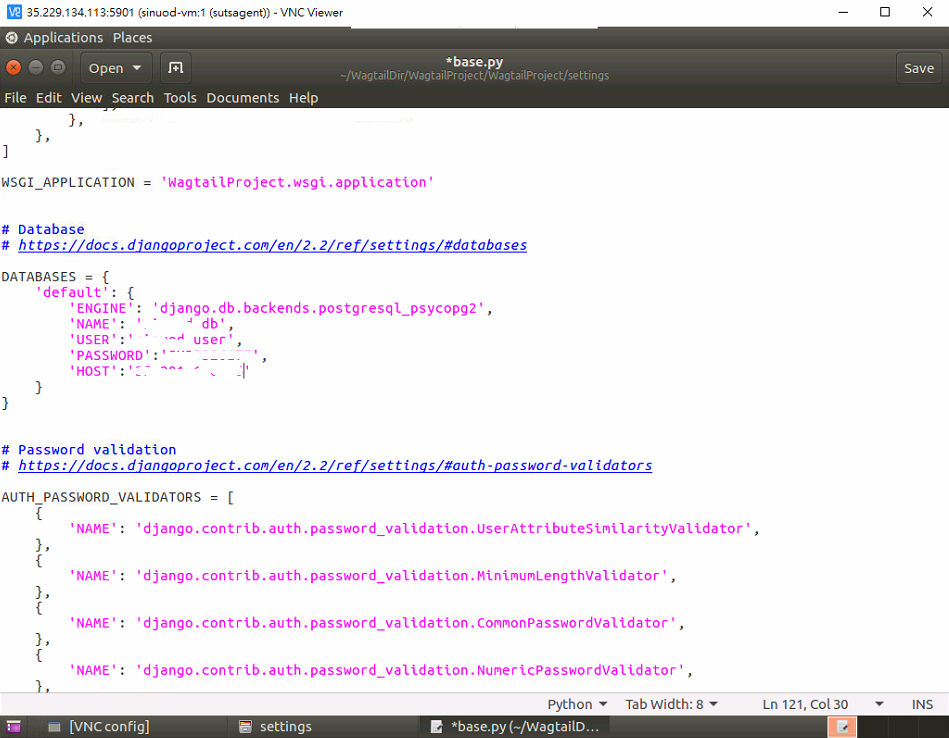
Task: Expand the Tab Width: 8 selector
Action: pos(671,704)
